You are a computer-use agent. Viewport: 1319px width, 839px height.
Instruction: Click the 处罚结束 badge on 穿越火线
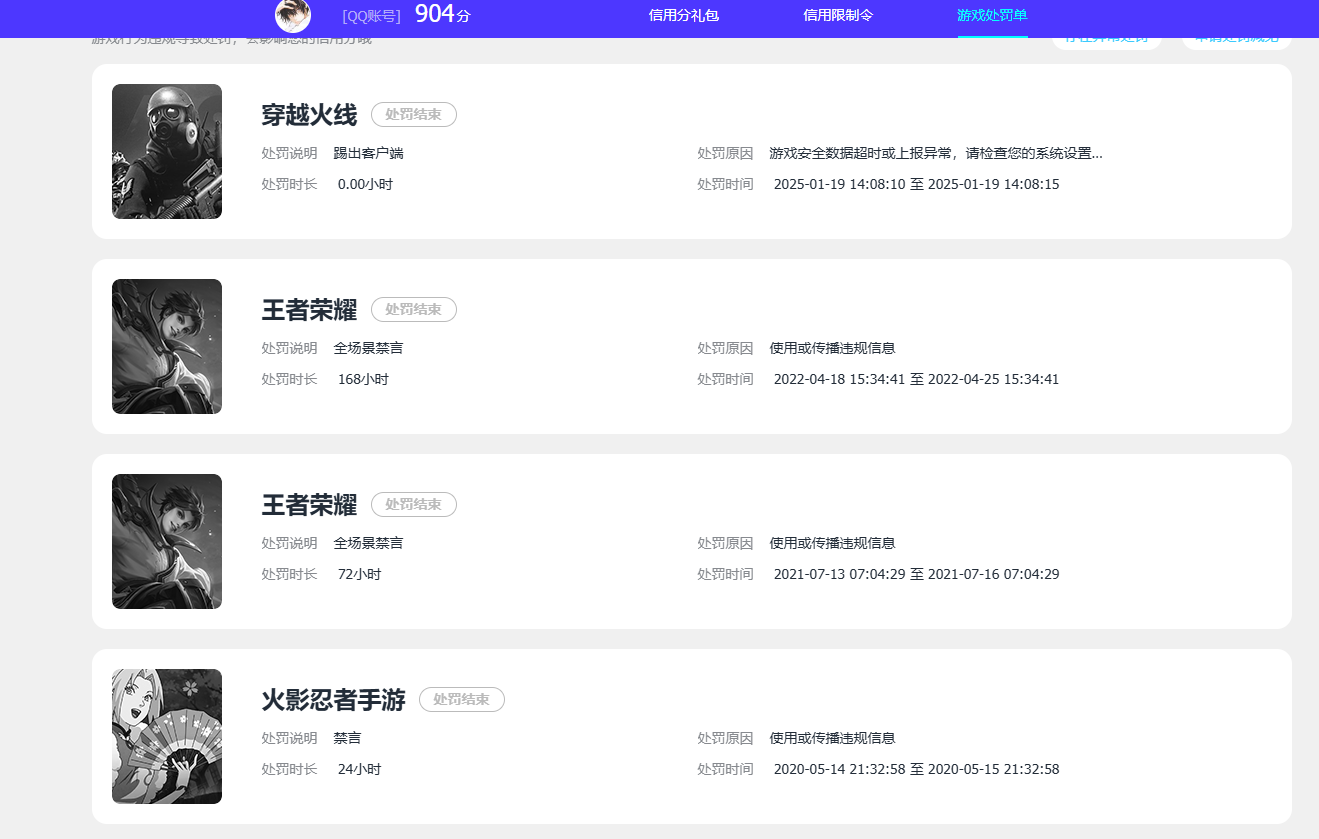413,114
